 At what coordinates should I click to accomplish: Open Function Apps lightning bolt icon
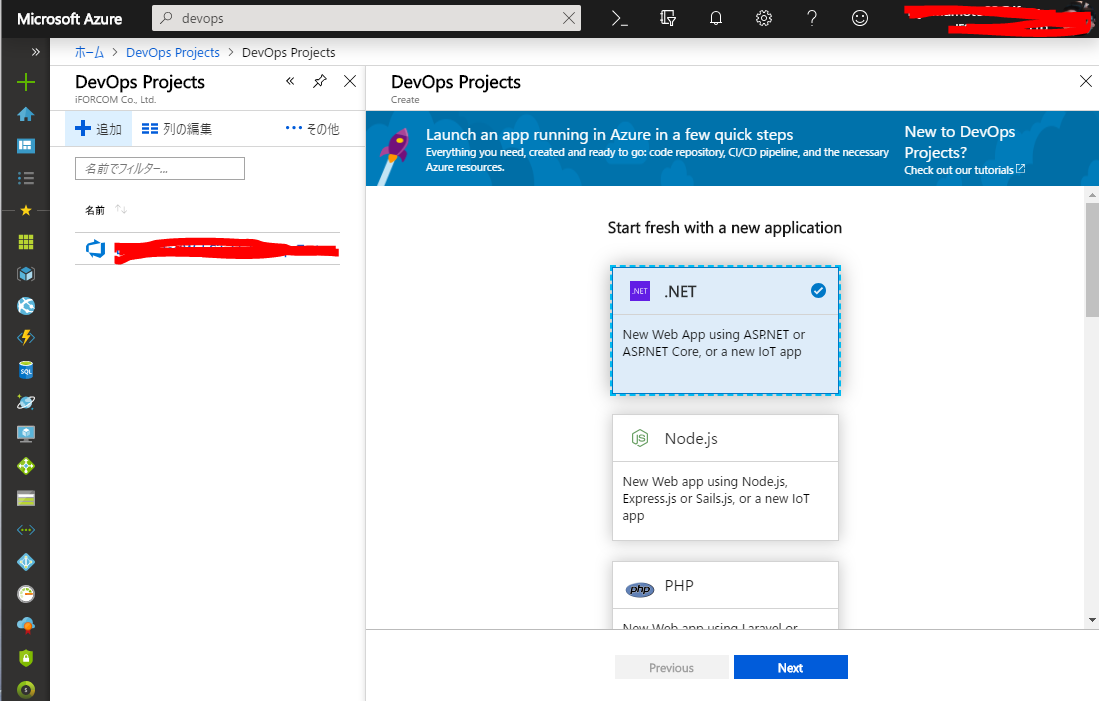click(x=26, y=338)
